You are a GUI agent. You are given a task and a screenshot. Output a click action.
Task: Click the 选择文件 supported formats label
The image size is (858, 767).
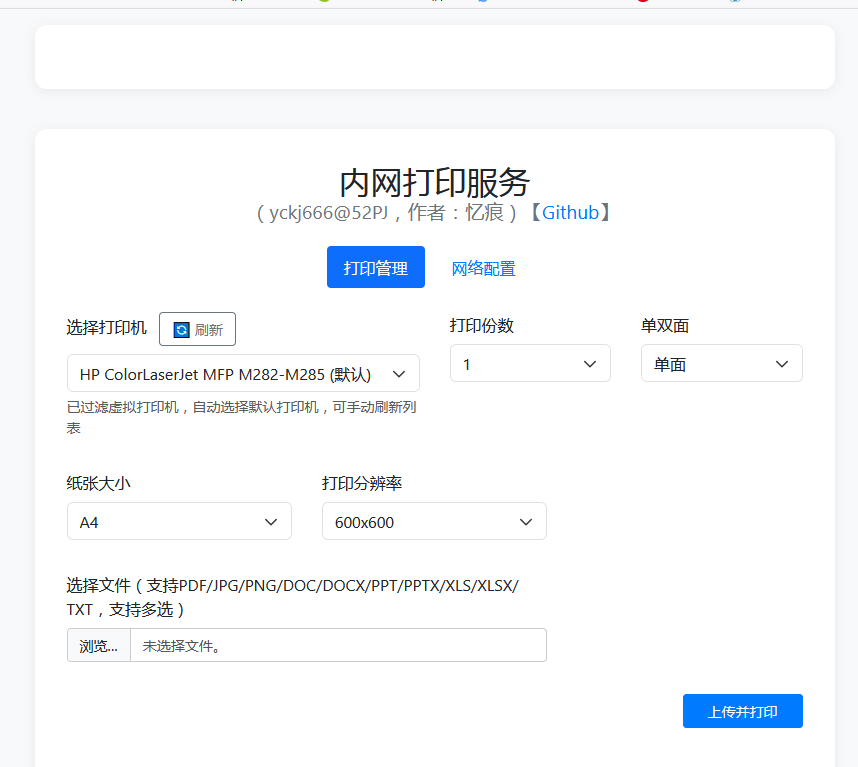coord(292,597)
